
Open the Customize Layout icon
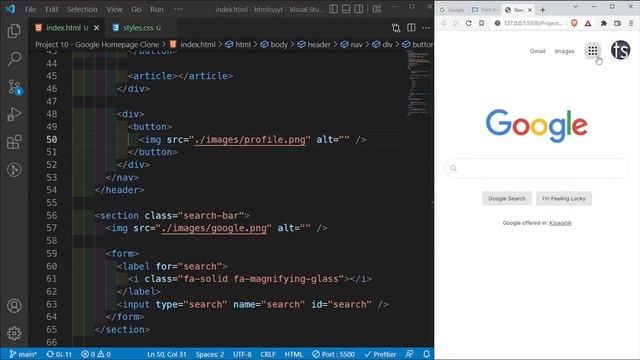[377, 9]
